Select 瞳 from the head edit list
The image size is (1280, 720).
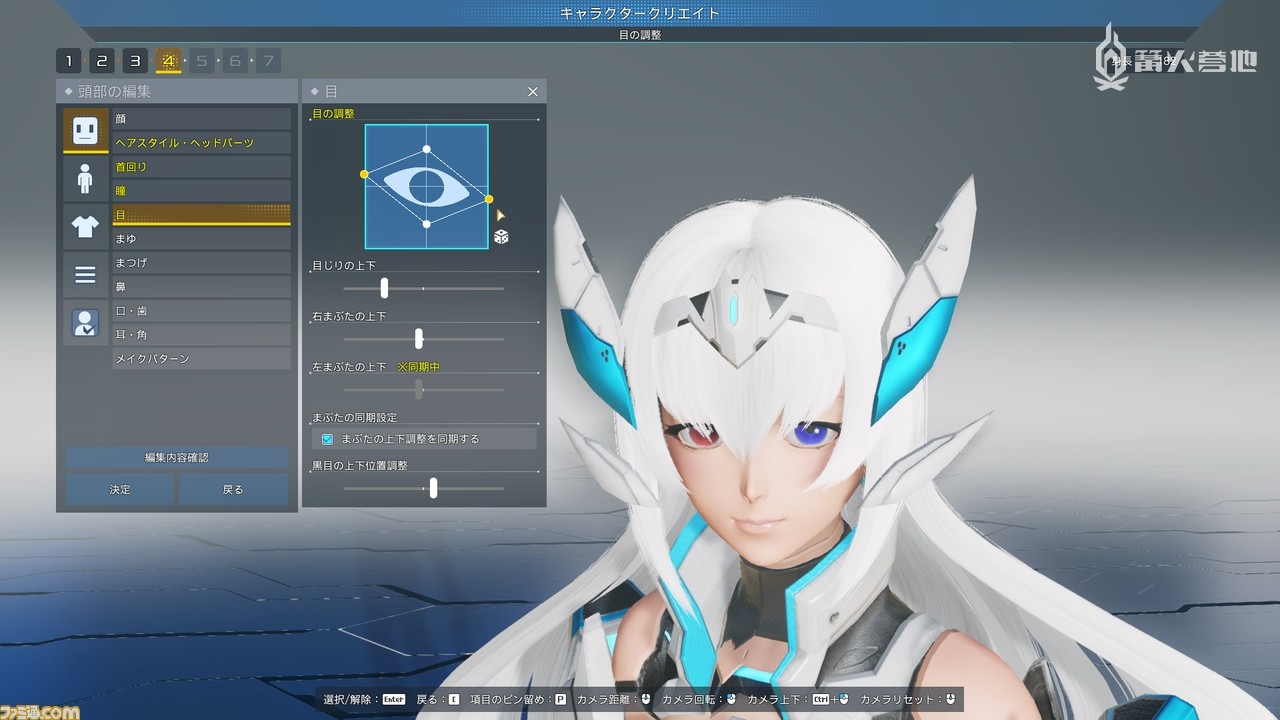(200, 190)
